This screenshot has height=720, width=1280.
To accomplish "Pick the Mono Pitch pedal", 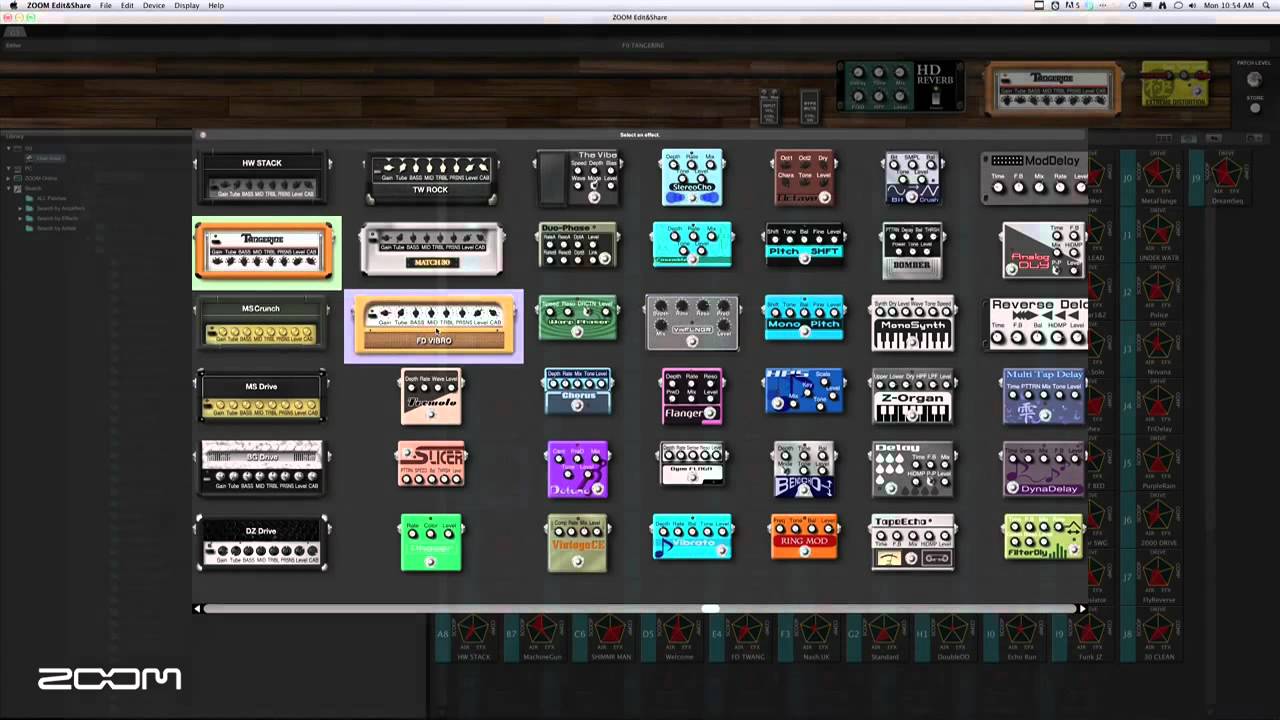I will coord(804,318).
